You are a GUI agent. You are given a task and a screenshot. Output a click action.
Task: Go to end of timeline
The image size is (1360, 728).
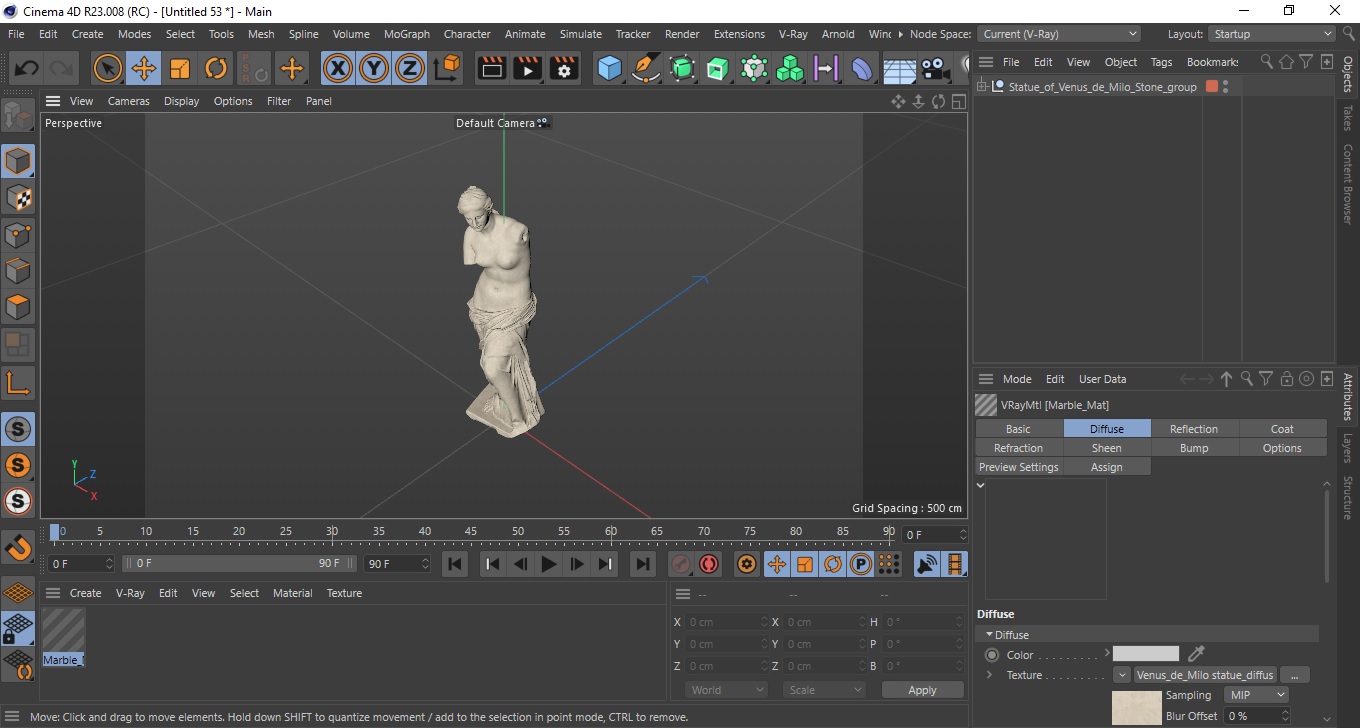click(x=643, y=564)
